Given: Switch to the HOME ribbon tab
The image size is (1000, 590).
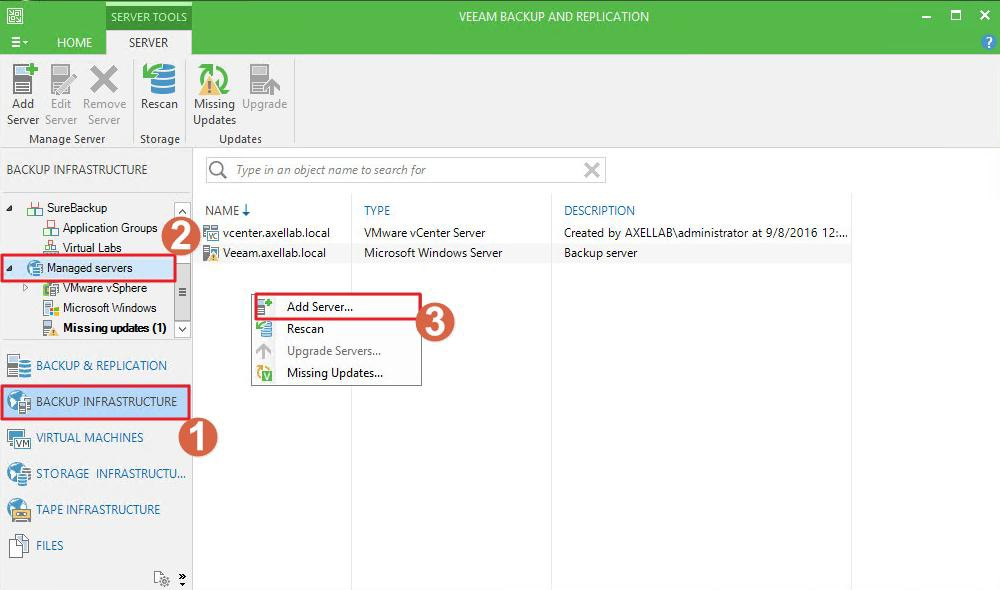Looking at the screenshot, I should click(74, 43).
